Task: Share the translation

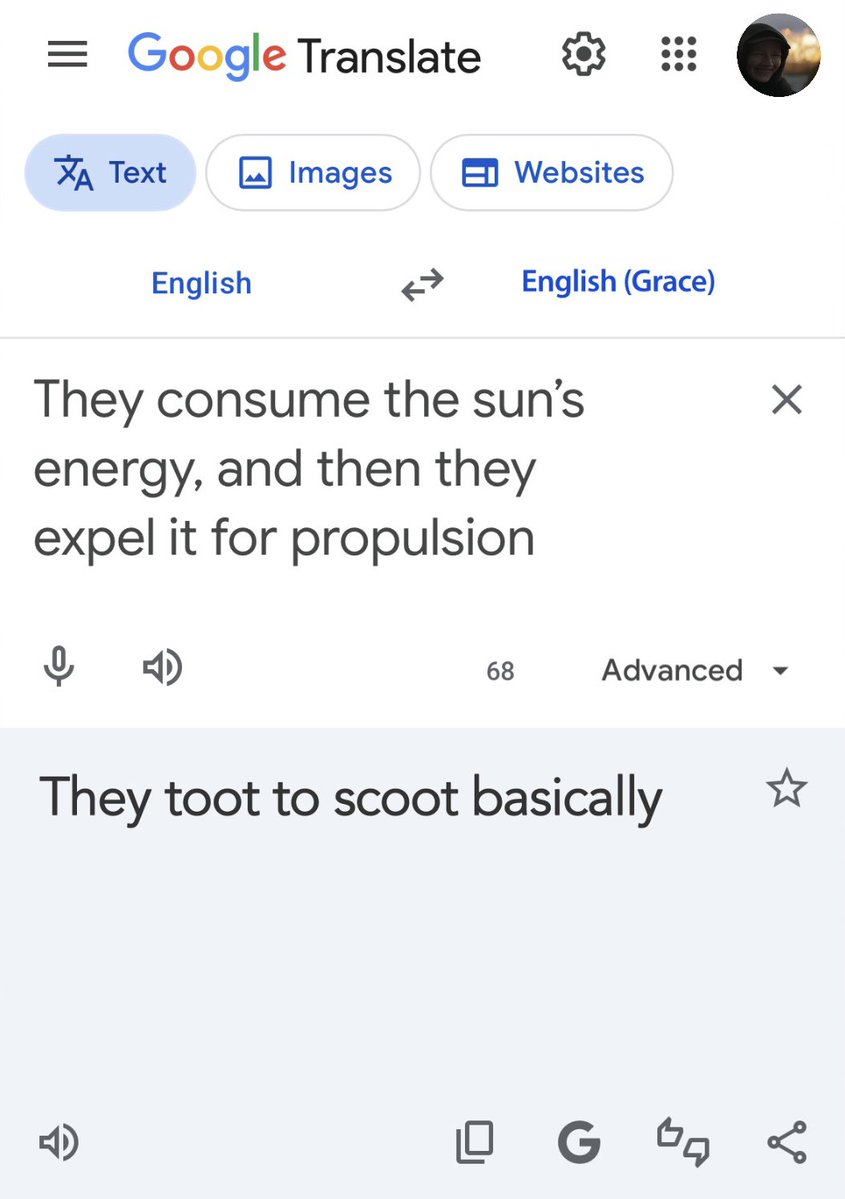Action: coord(787,1142)
